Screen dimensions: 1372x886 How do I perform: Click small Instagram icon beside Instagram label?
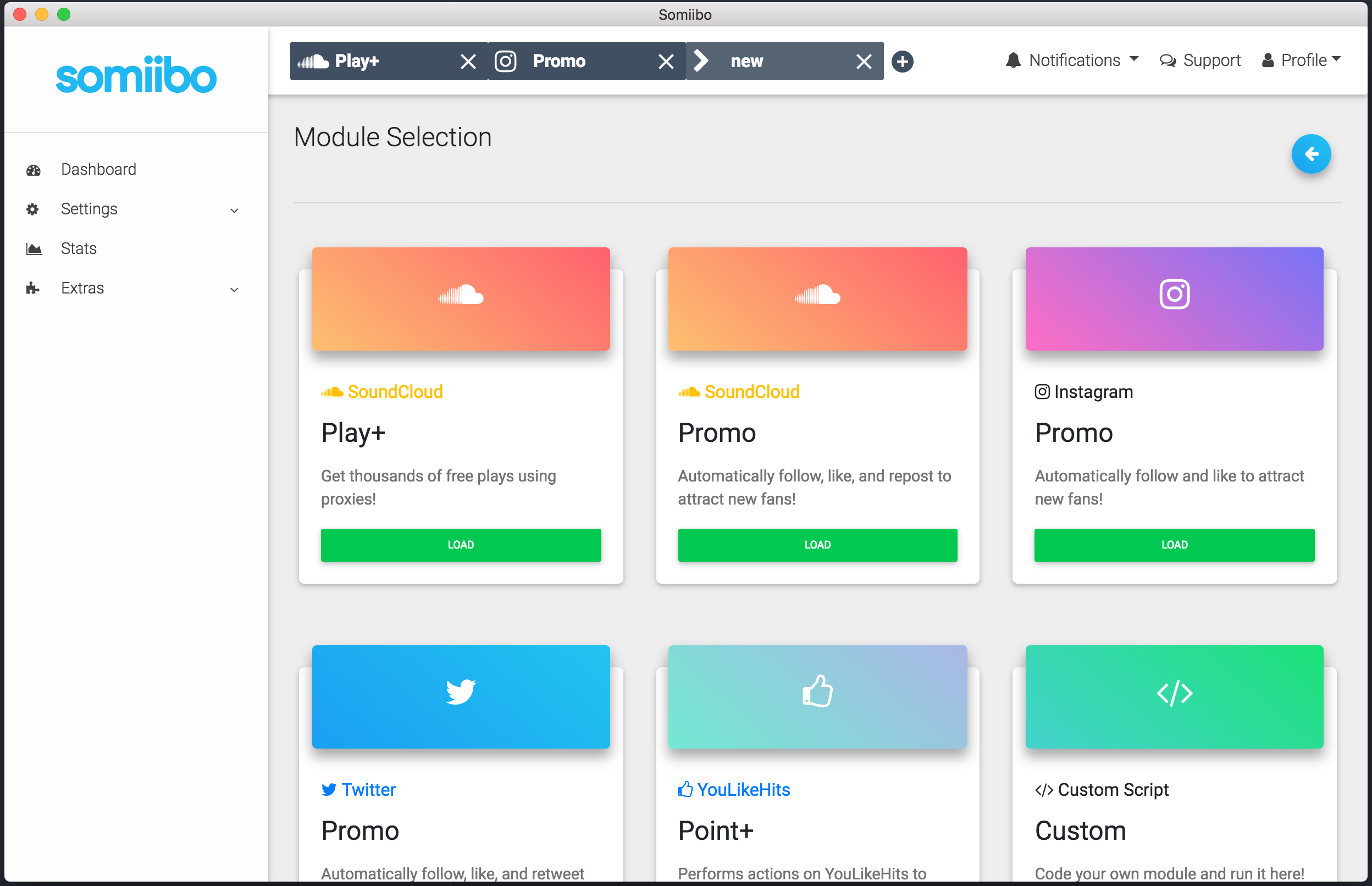coord(1042,392)
